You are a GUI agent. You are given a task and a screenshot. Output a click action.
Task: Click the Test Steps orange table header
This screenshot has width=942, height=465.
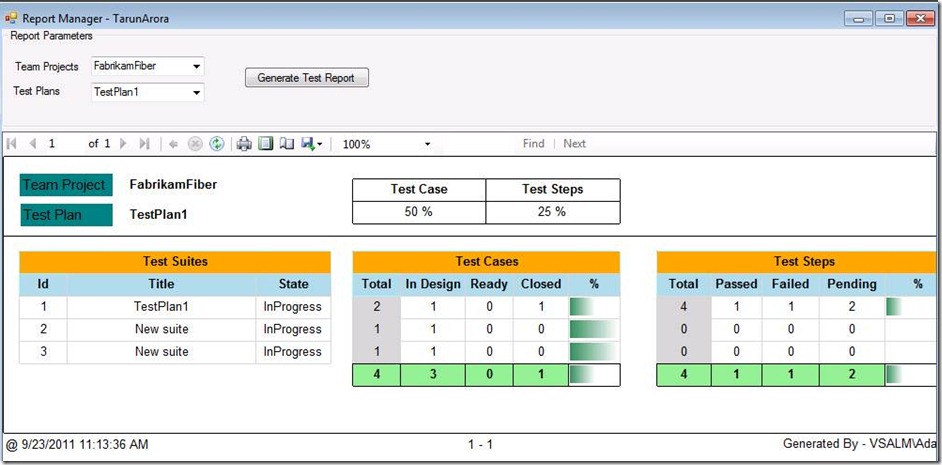799,262
